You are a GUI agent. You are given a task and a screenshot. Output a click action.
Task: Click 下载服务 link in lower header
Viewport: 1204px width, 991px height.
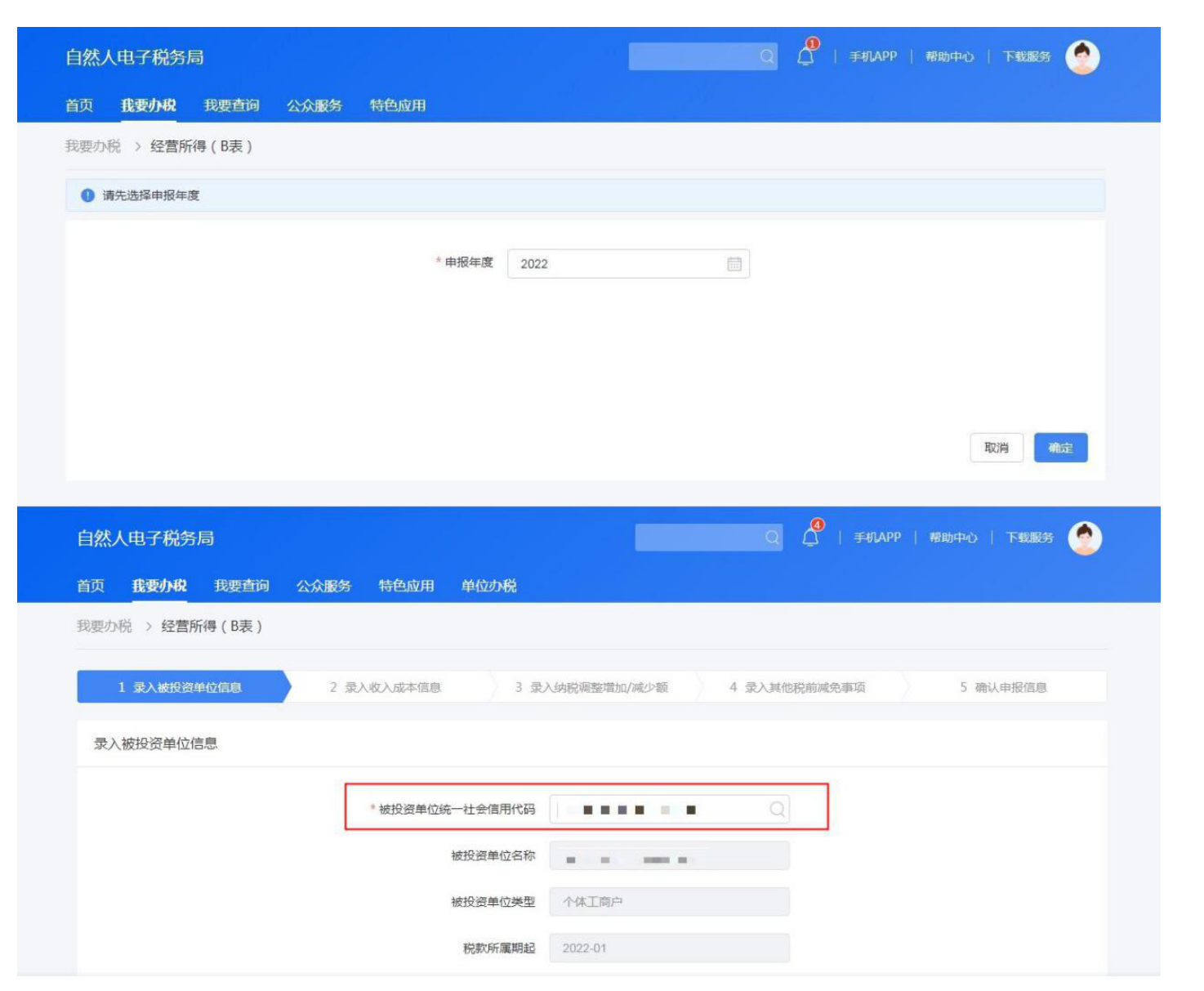(1029, 538)
